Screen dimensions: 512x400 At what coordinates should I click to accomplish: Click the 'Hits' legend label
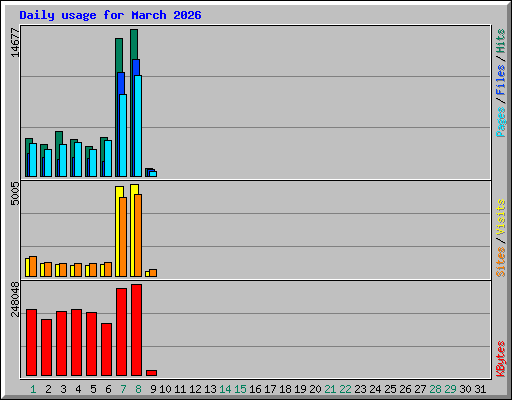pos(501,41)
